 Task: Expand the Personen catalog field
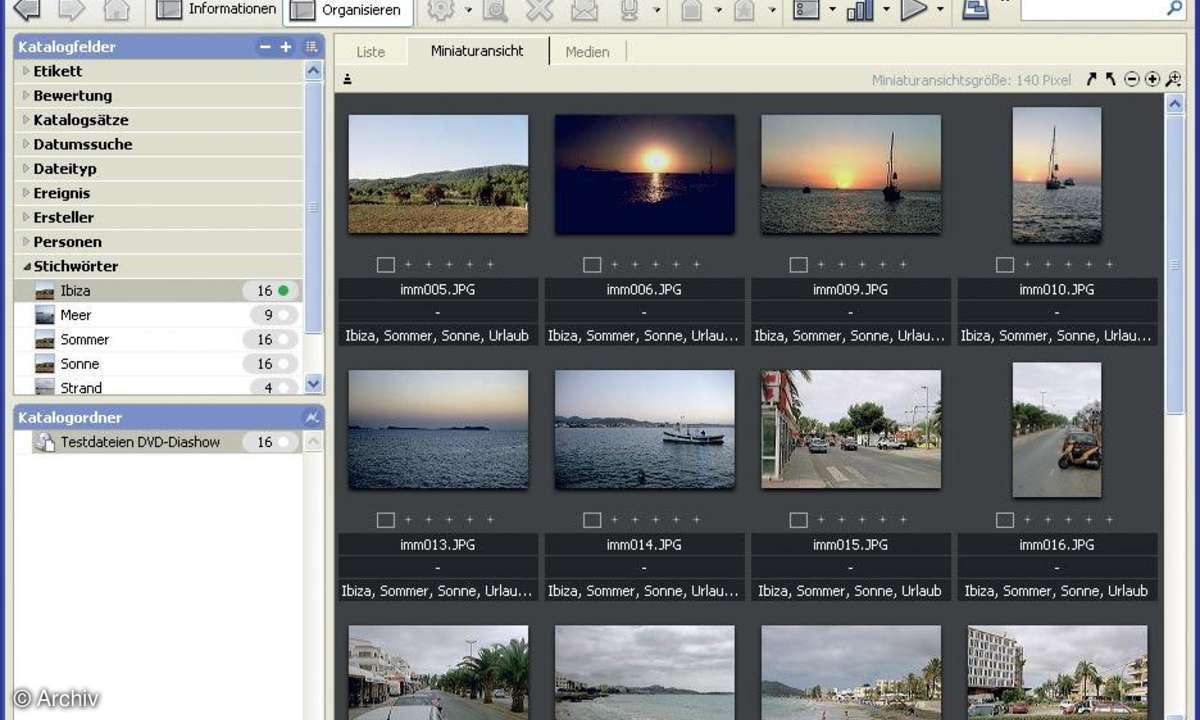tap(26, 242)
